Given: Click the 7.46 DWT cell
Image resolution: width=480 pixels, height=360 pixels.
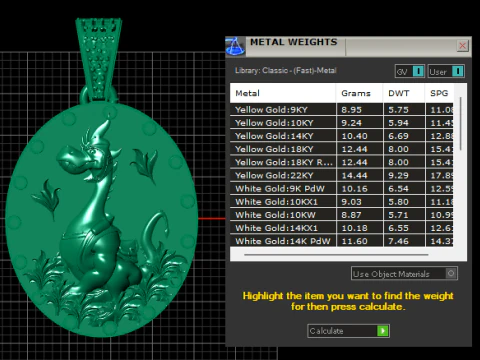Looking at the screenshot, I should 404,241.
